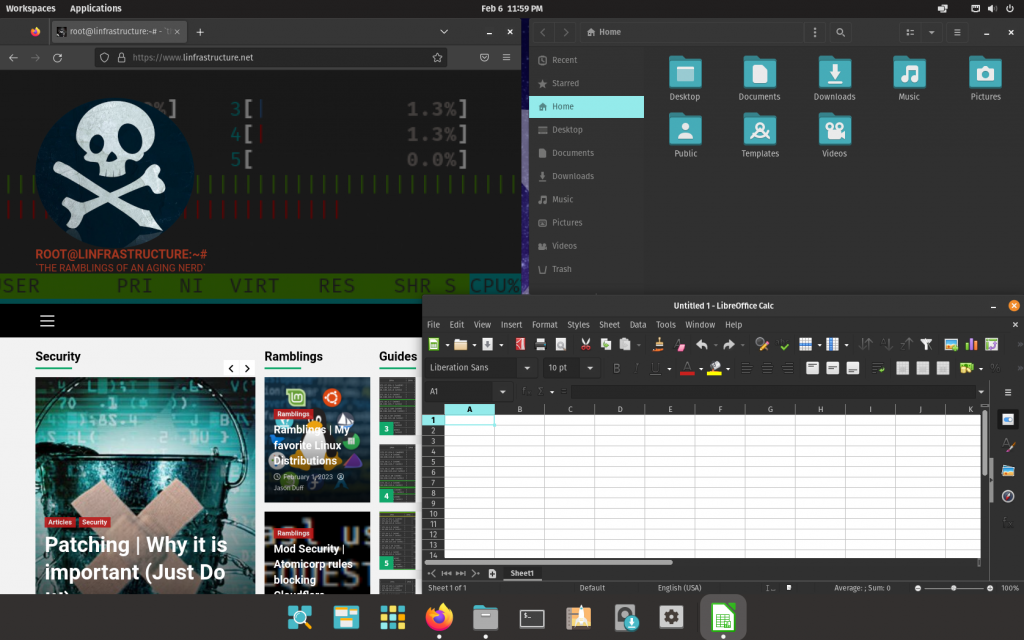Open the Format menu in Calc
The width and height of the screenshot is (1024, 640).
[545, 325]
